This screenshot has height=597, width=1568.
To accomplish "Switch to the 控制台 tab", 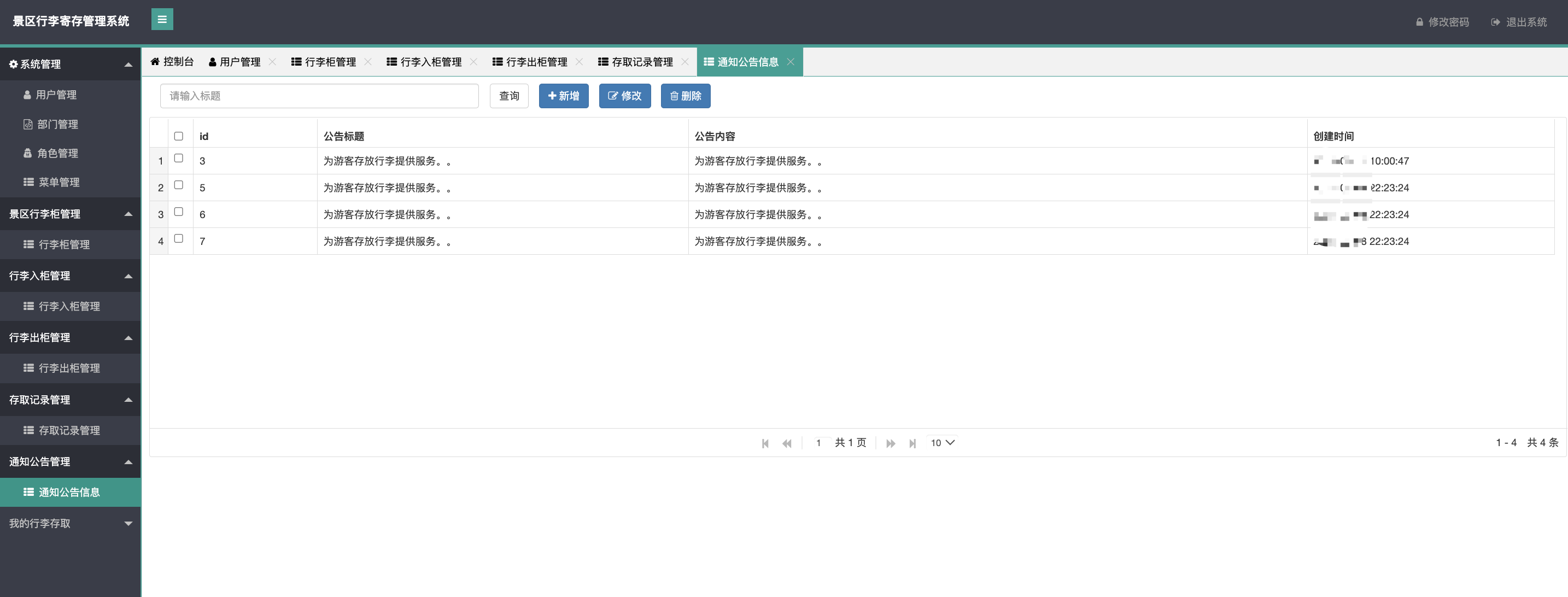I will (x=172, y=62).
